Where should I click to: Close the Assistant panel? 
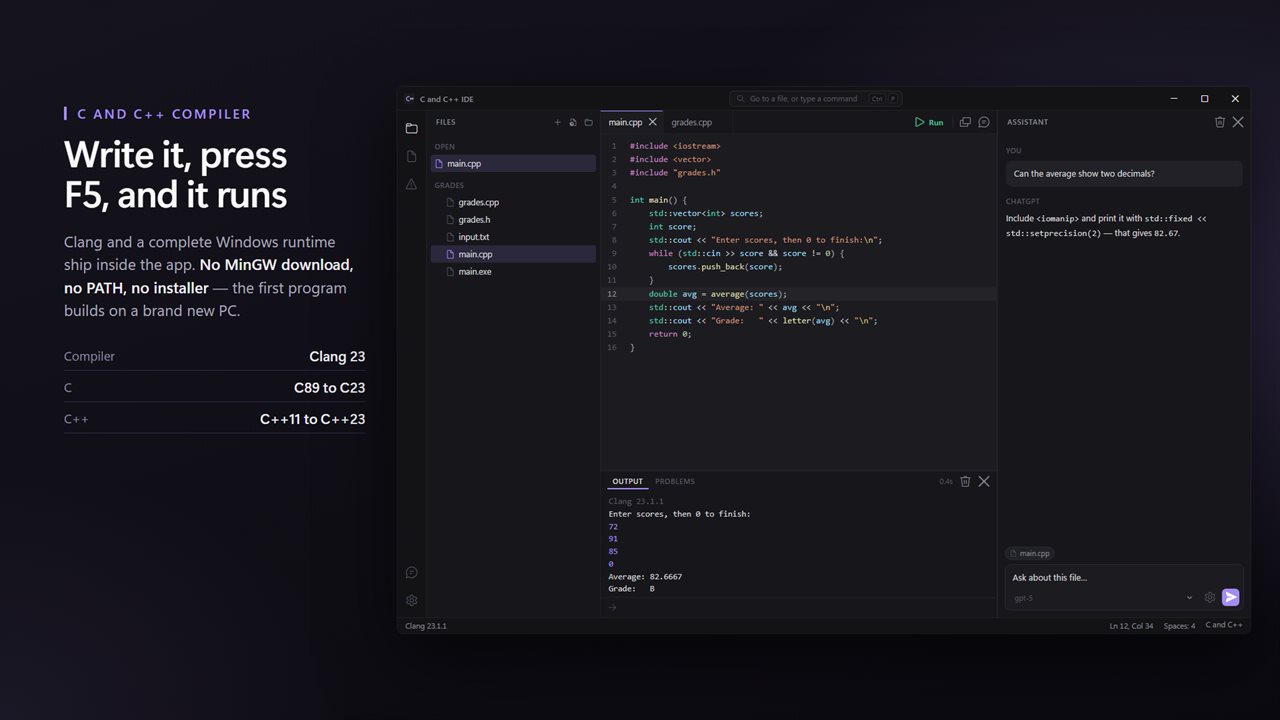point(1238,122)
